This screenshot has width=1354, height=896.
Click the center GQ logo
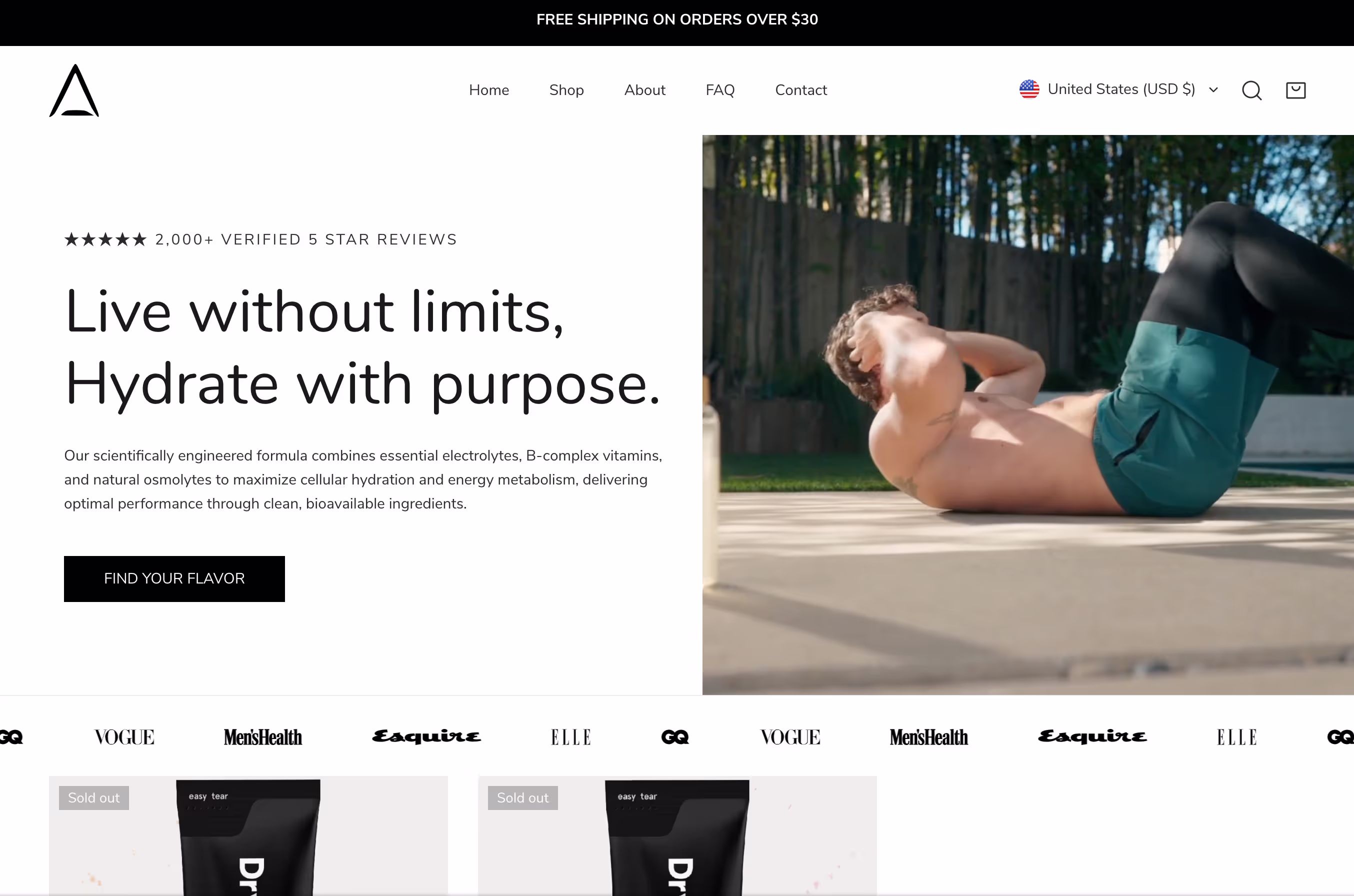click(x=674, y=737)
